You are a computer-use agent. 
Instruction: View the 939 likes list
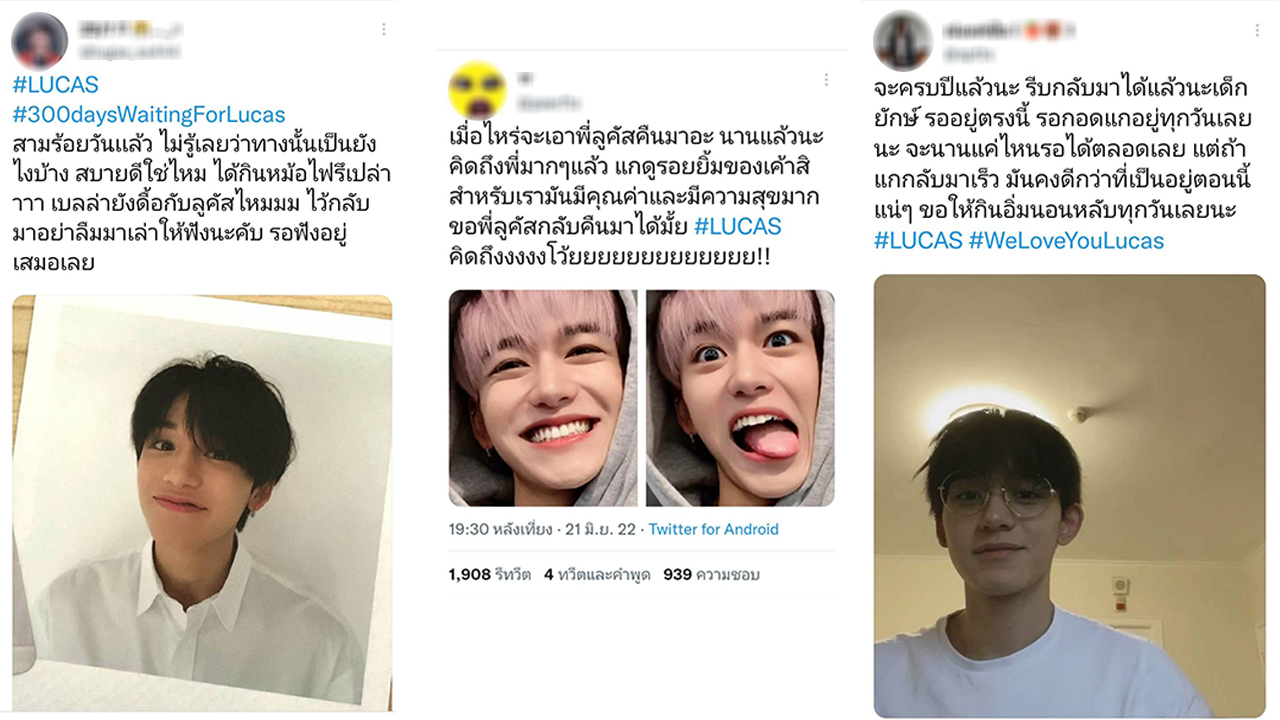pyautogui.click(x=711, y=575)
